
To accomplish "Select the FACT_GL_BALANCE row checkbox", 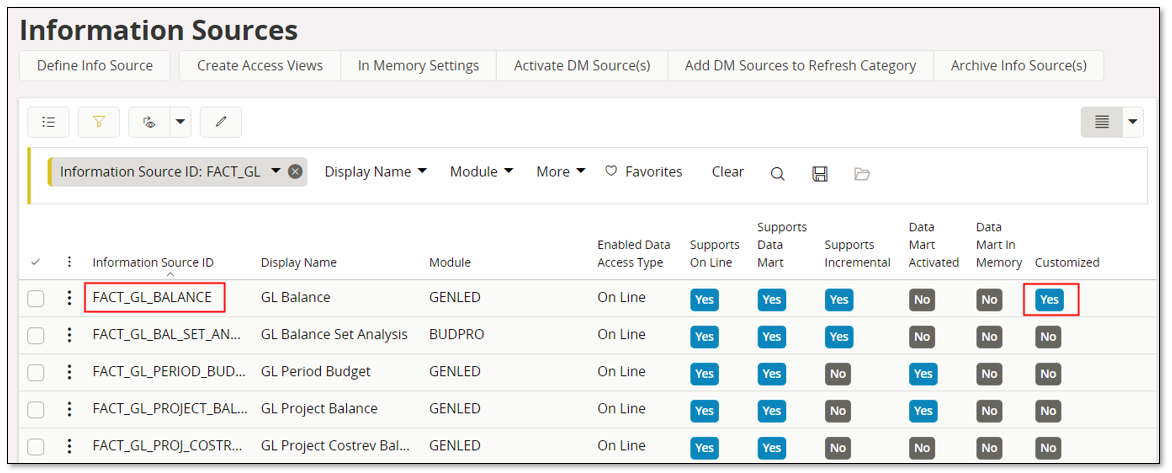I will pyautogui.click(x=36, y=298).
